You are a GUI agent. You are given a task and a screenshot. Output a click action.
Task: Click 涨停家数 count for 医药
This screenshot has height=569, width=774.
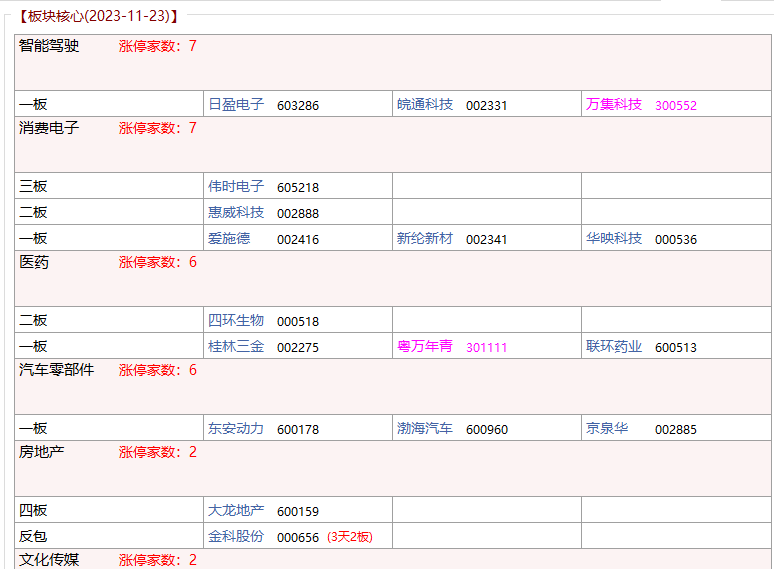[157, 262]
